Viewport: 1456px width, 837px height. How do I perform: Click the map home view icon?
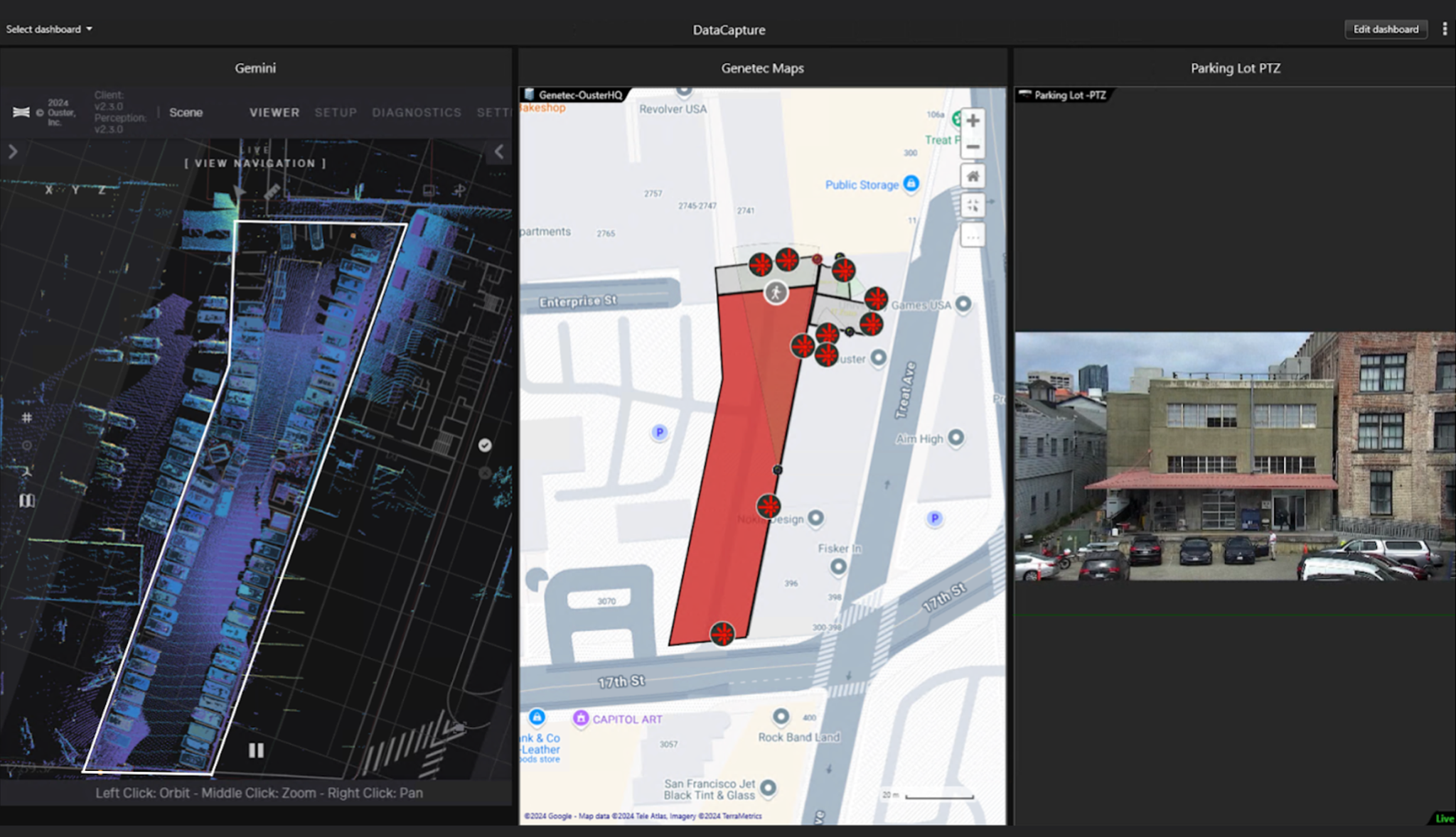coord(973,176)
